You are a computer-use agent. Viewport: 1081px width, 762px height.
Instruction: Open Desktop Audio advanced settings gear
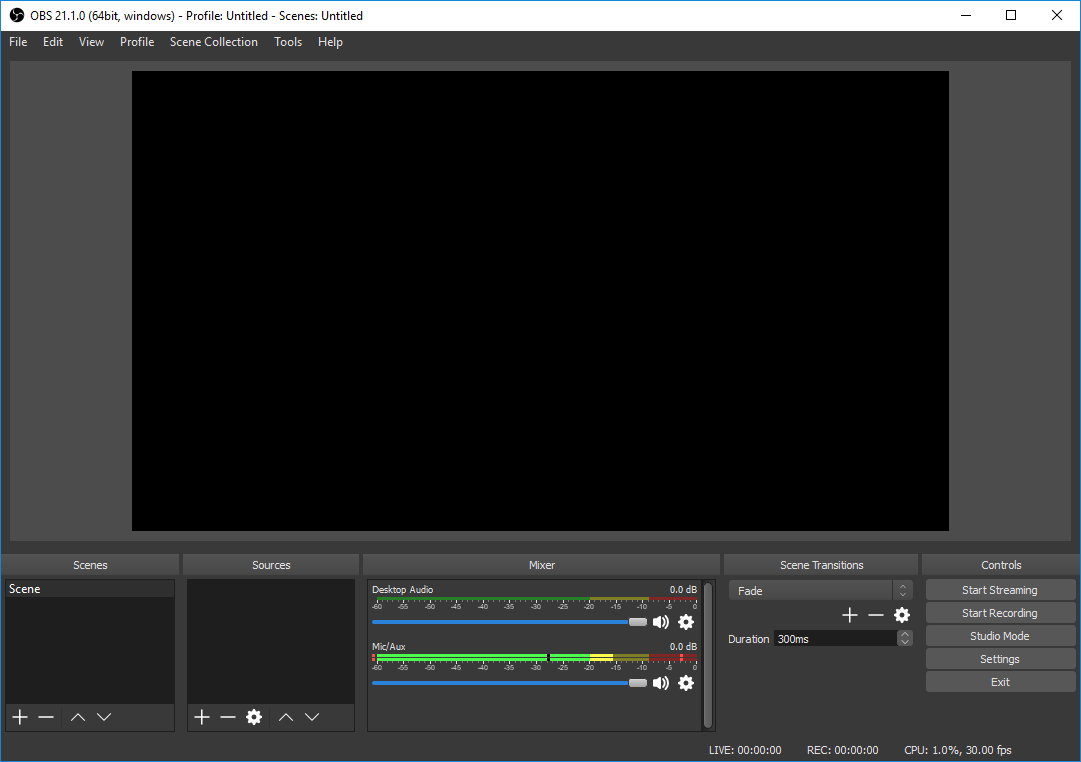(x=686, y=622)
